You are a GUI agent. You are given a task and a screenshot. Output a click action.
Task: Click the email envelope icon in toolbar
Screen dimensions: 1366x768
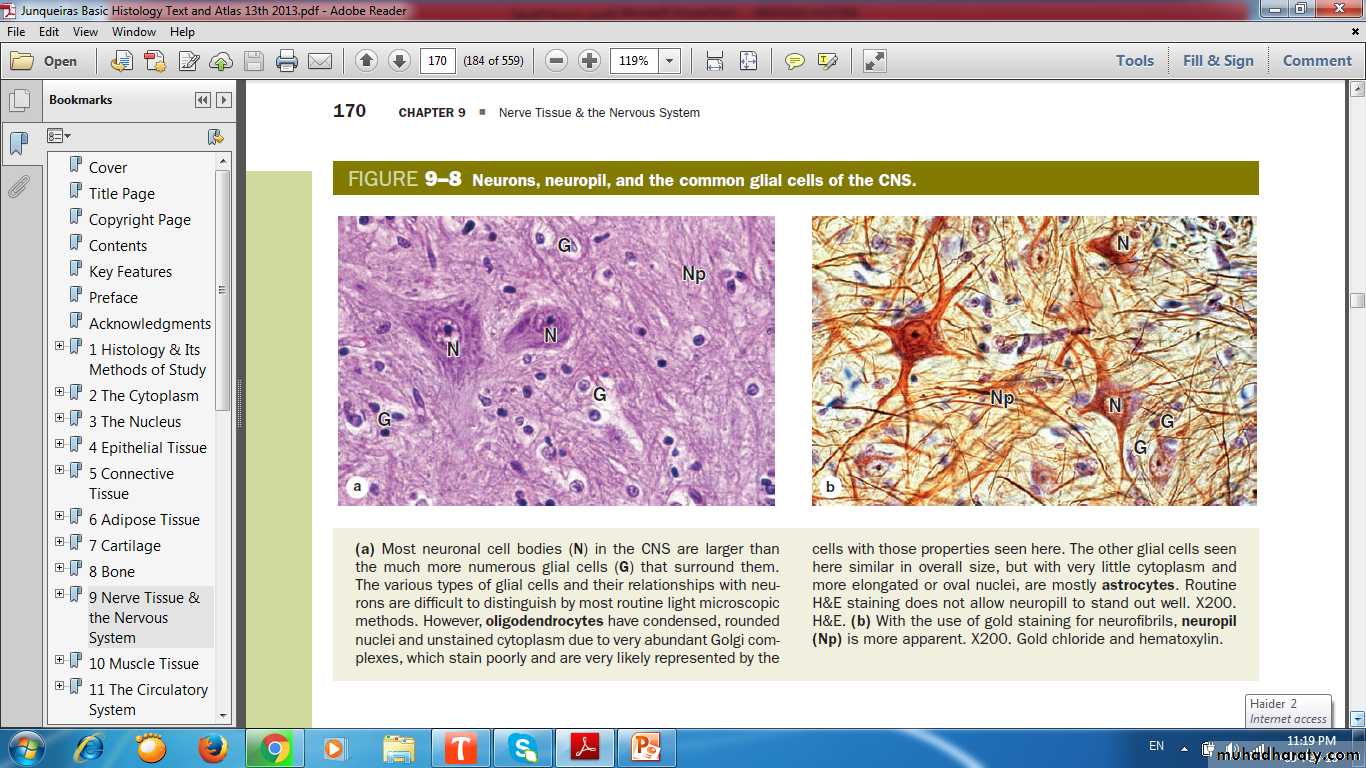320,61
